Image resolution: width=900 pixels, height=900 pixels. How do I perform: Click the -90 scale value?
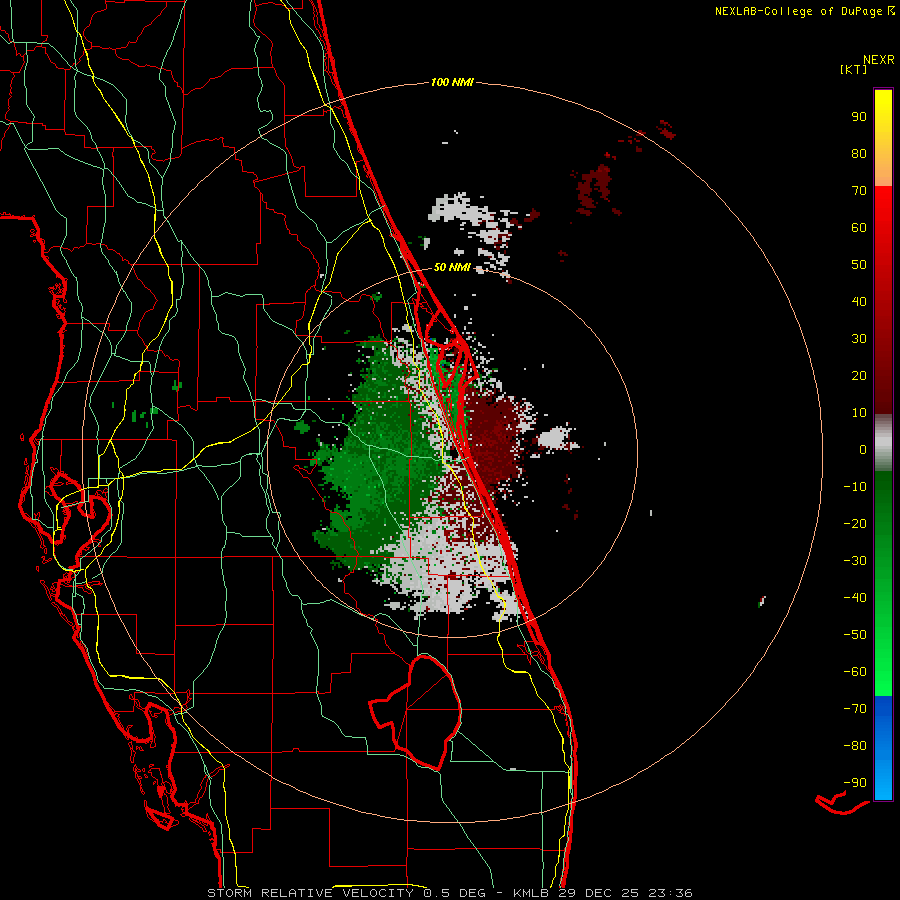[x=855, y=783]
